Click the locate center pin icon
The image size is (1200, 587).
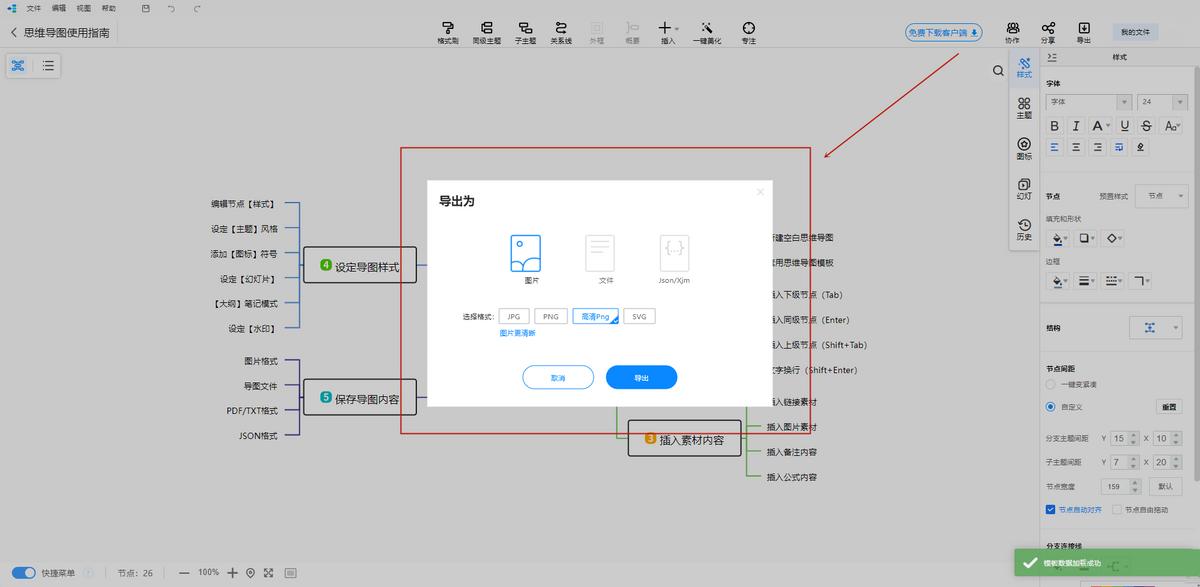(x=250, y=573)
